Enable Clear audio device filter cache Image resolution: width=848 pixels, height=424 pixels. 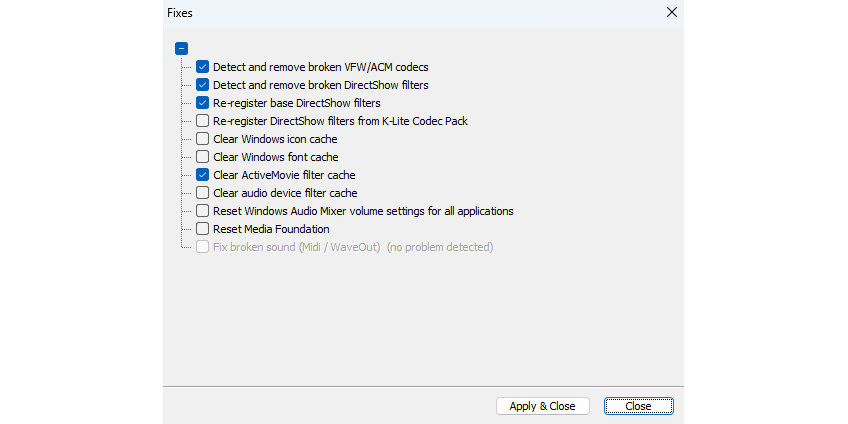[x=203, y=193]
